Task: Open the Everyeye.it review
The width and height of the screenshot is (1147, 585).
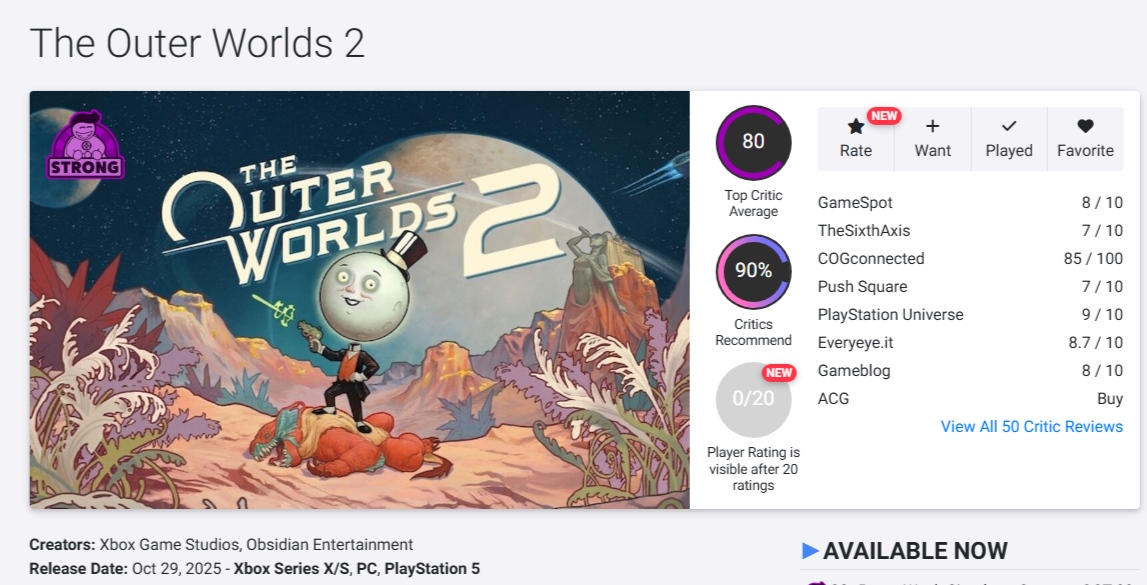Action: (855, 343)
